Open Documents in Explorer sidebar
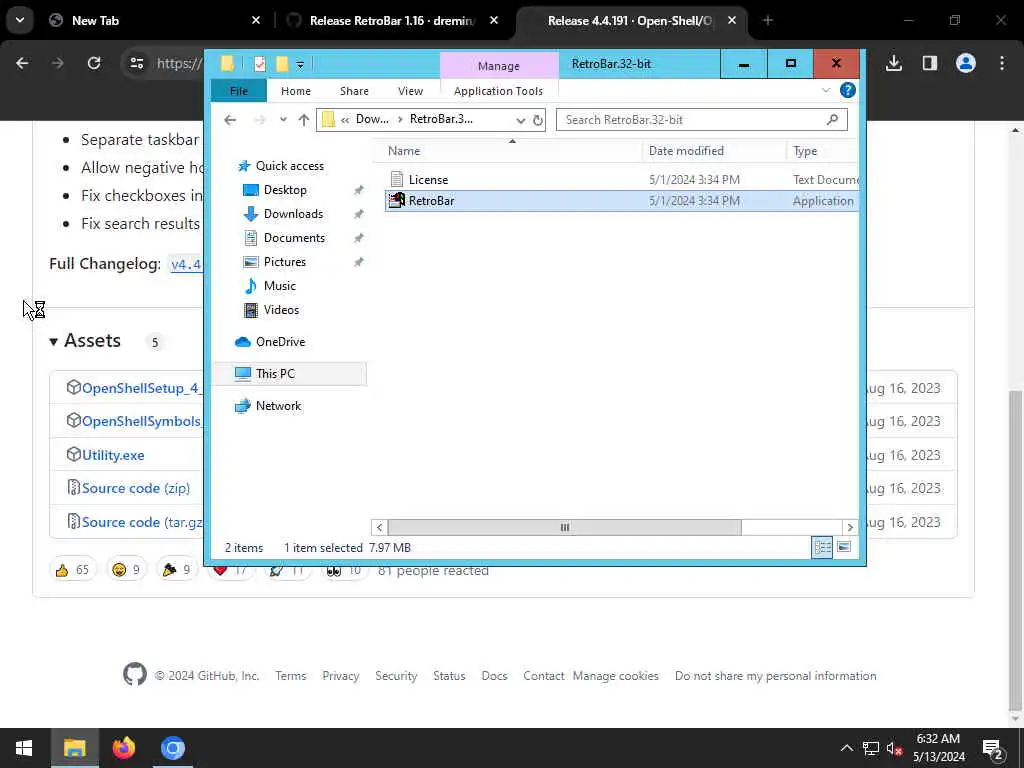 pos(294,238)
